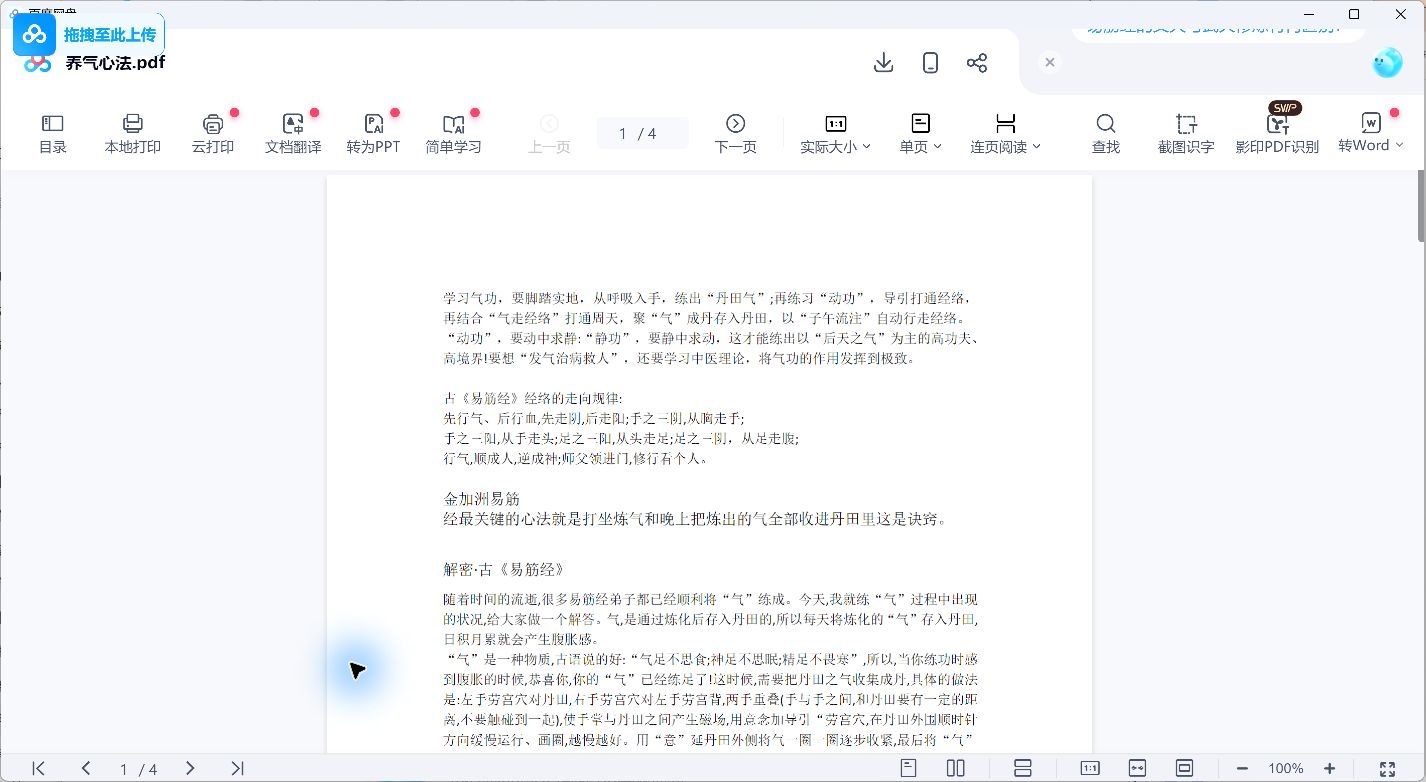The image size is (1426, 782).
Task: Open the 文档翻译 document translation tool
Action: (293, 134)
